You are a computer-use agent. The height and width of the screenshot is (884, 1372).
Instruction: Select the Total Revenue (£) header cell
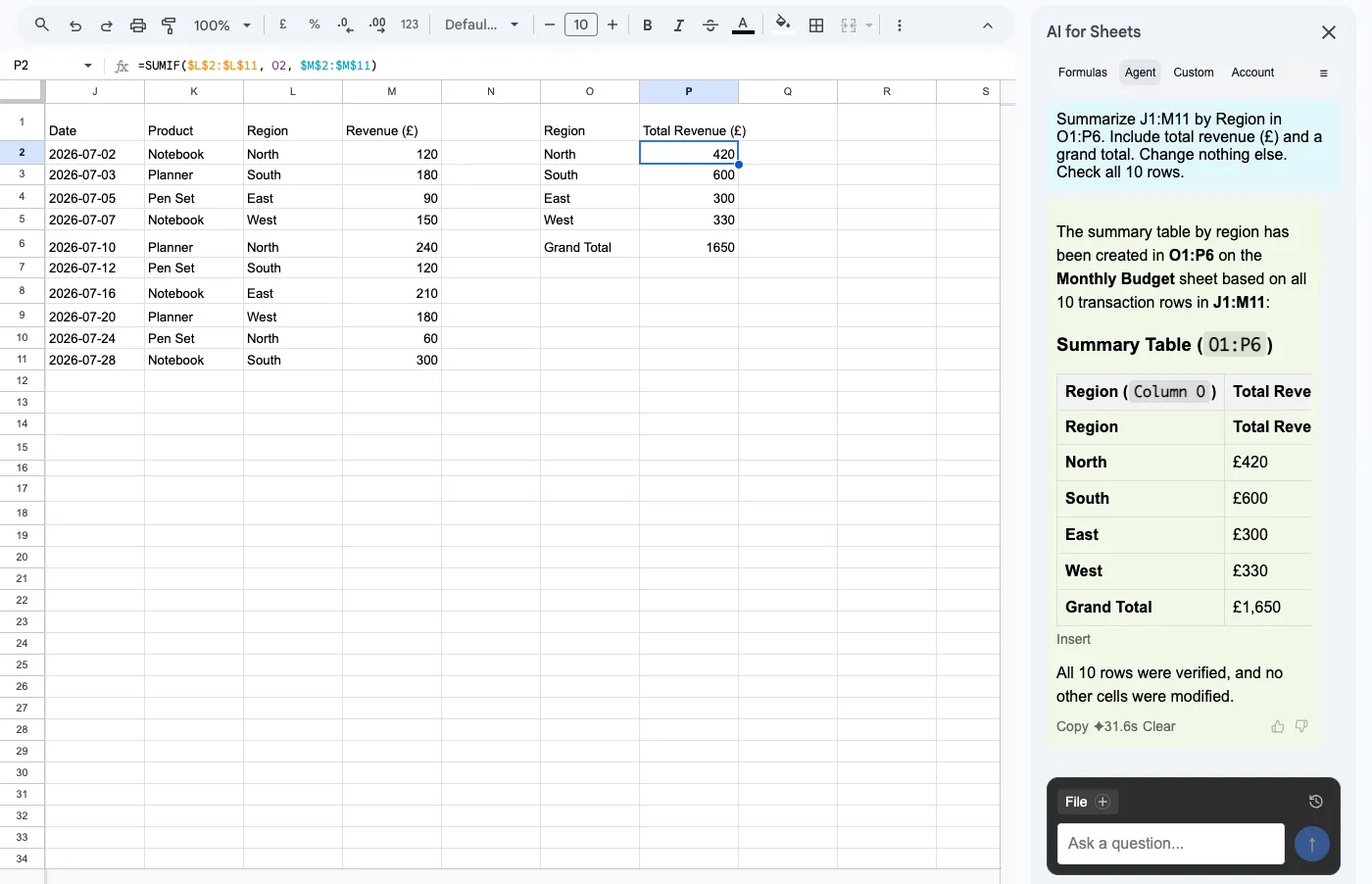click(x=689, y=123)
